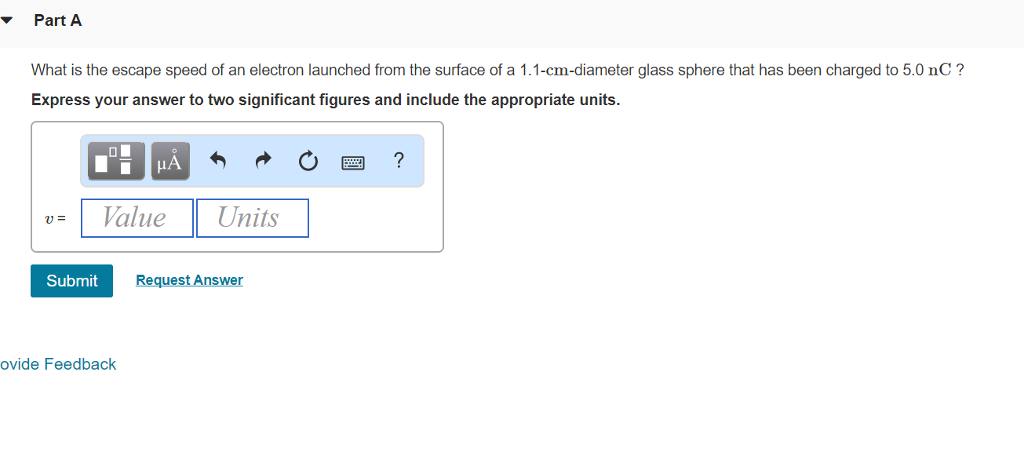This screenshot has width=1024, height=474.
Task: Click the Part A heading label
Action: coord(58,20)
